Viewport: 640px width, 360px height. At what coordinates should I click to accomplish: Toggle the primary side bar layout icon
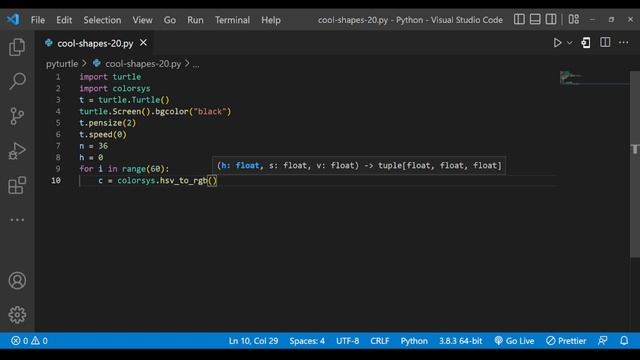coord(519,19)
